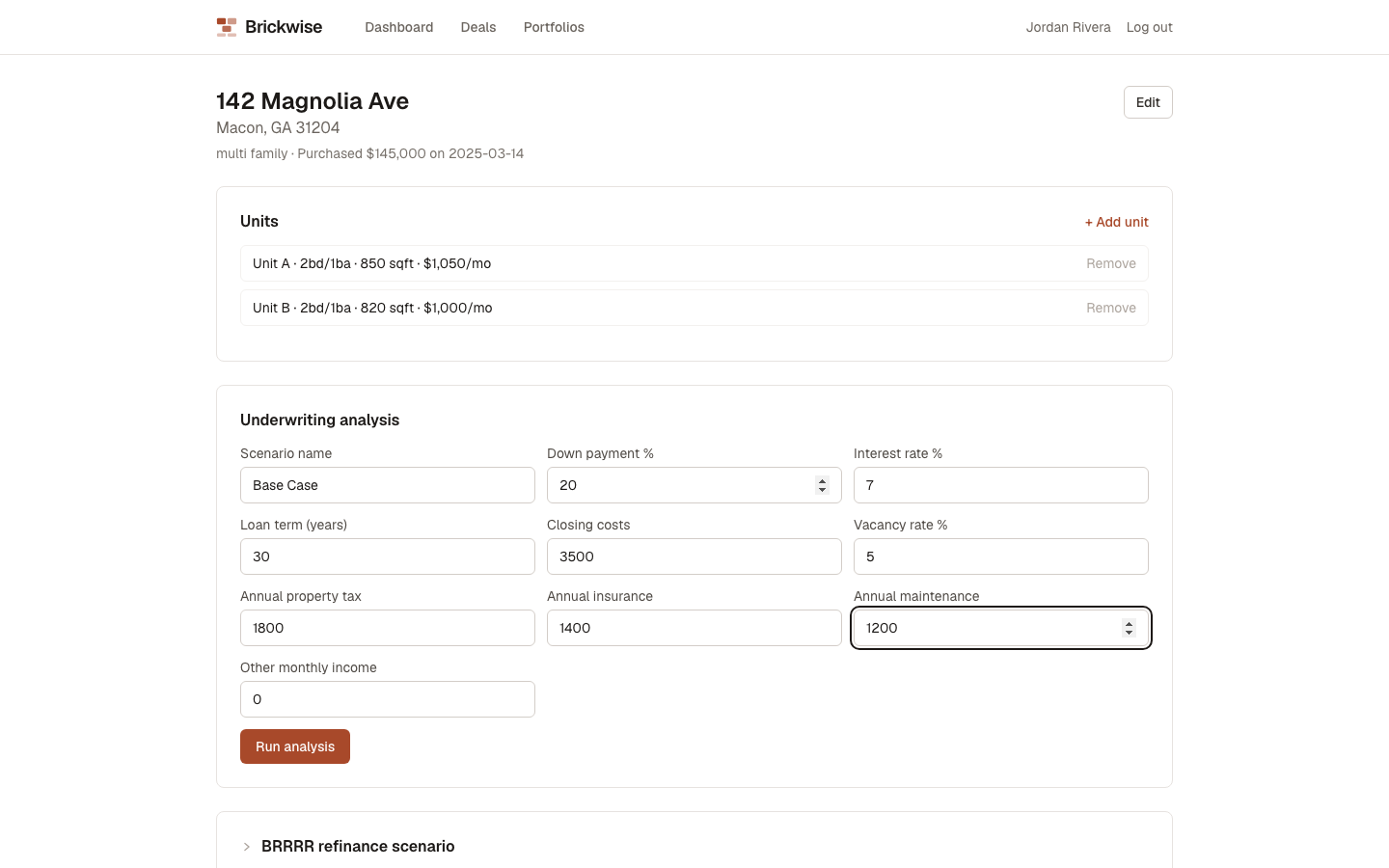Log out of the account

[x=1149, y=27]
